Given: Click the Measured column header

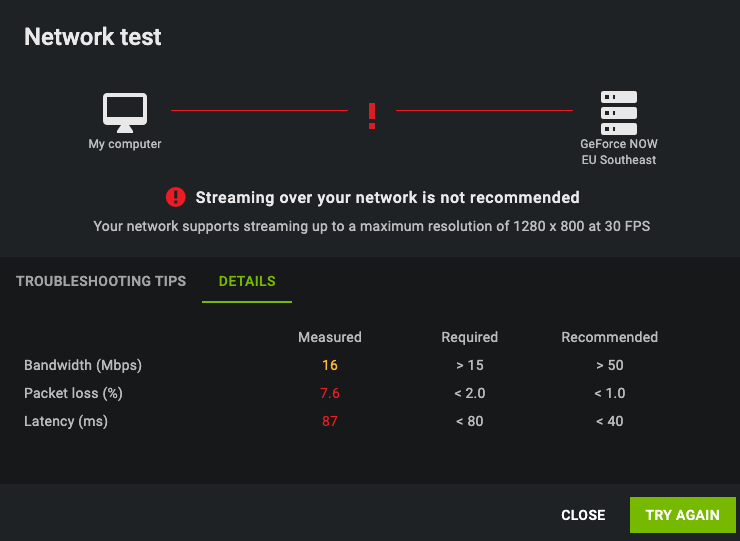Looking at the screenshot, I should (x=330, y=337).
